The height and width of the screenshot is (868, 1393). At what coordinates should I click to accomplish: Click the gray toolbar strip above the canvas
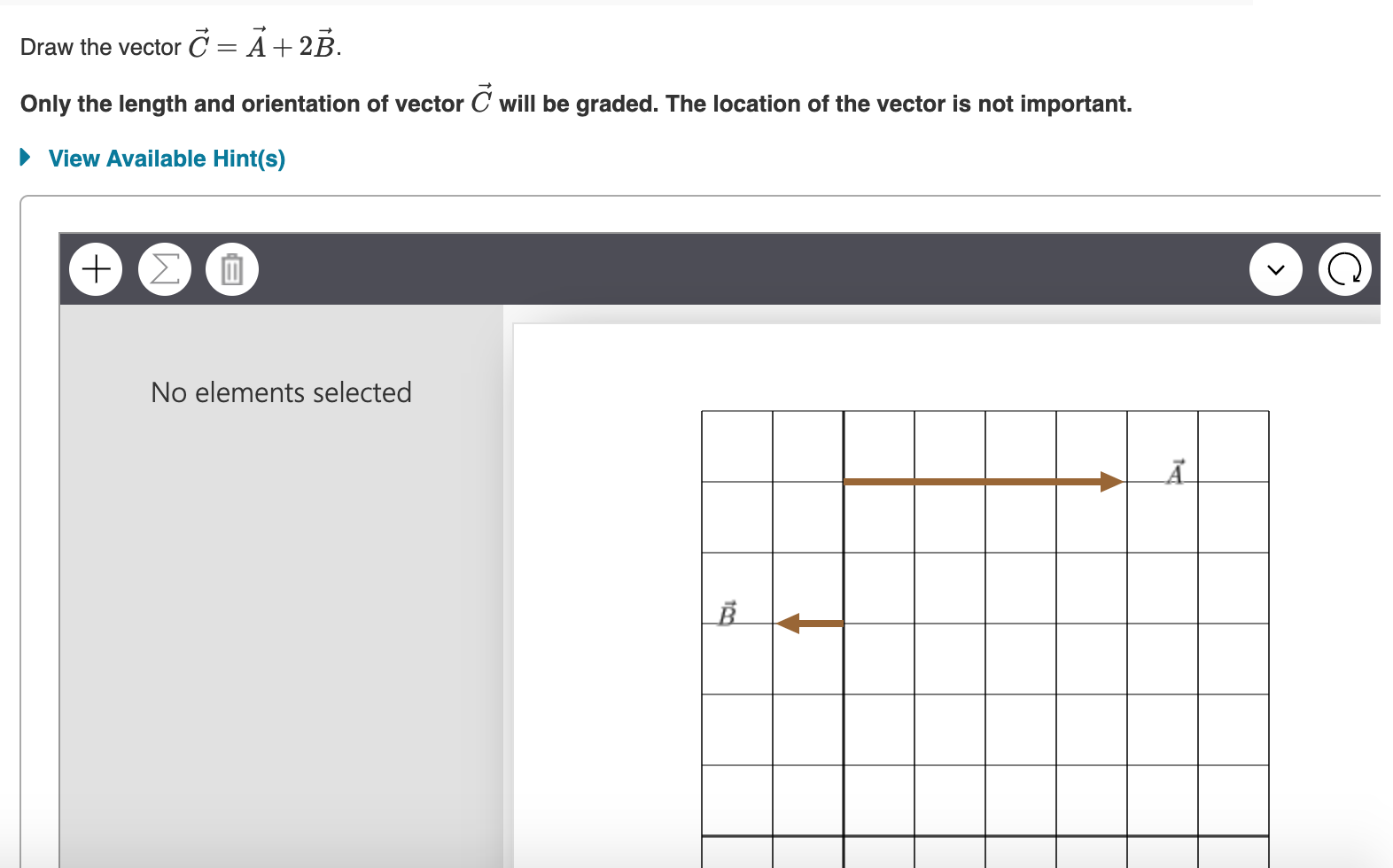point(709,268)
